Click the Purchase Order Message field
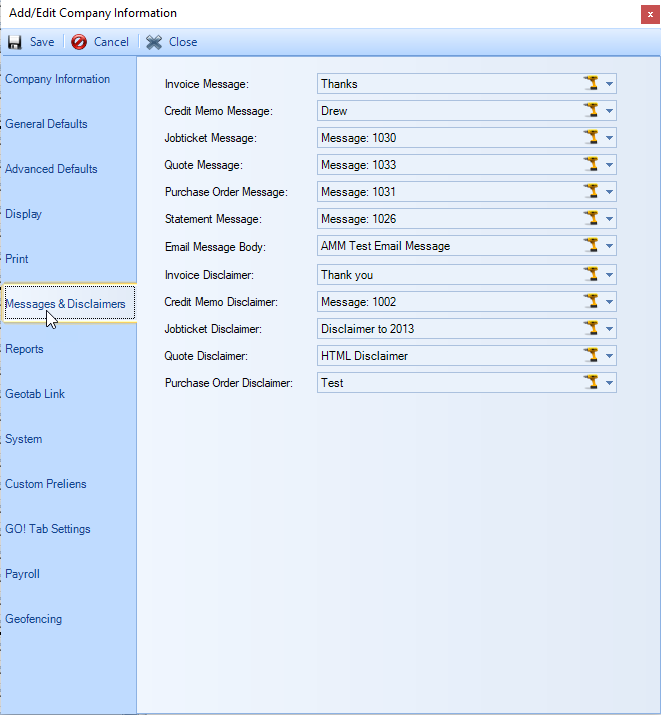661x715 pixels. click(447, 192)
